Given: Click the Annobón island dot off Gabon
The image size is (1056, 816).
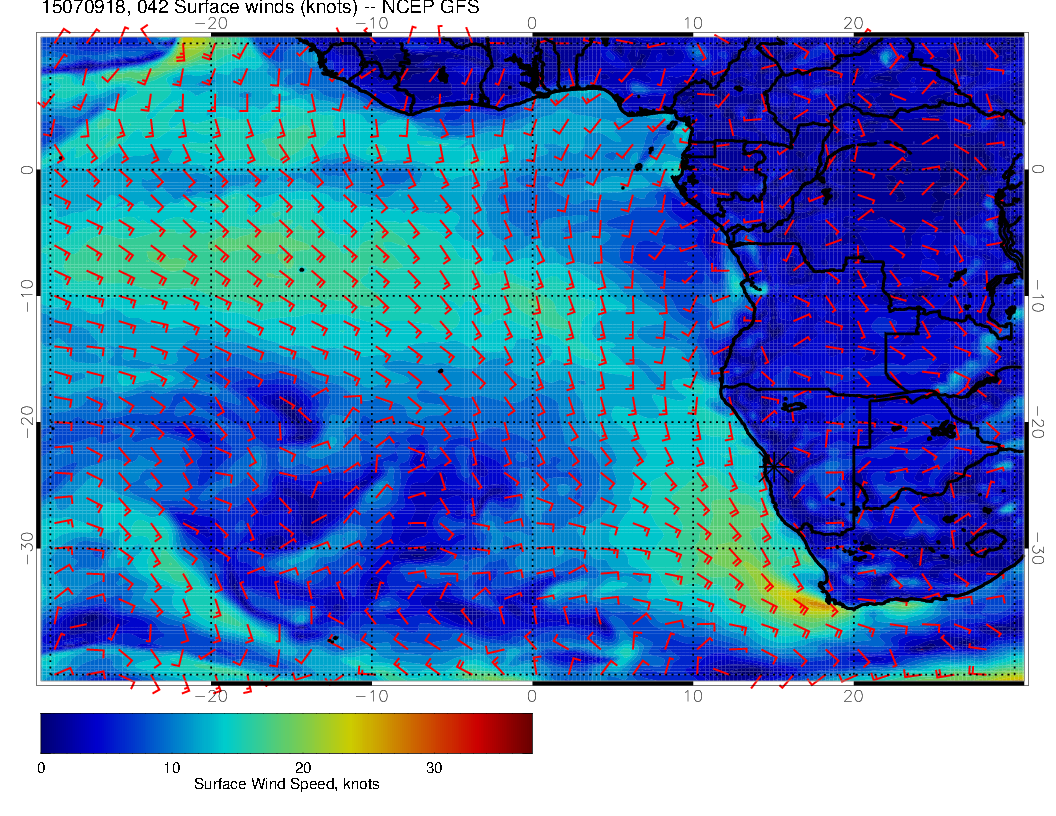Looking at the screenshot, I should (x=623, y=187).
